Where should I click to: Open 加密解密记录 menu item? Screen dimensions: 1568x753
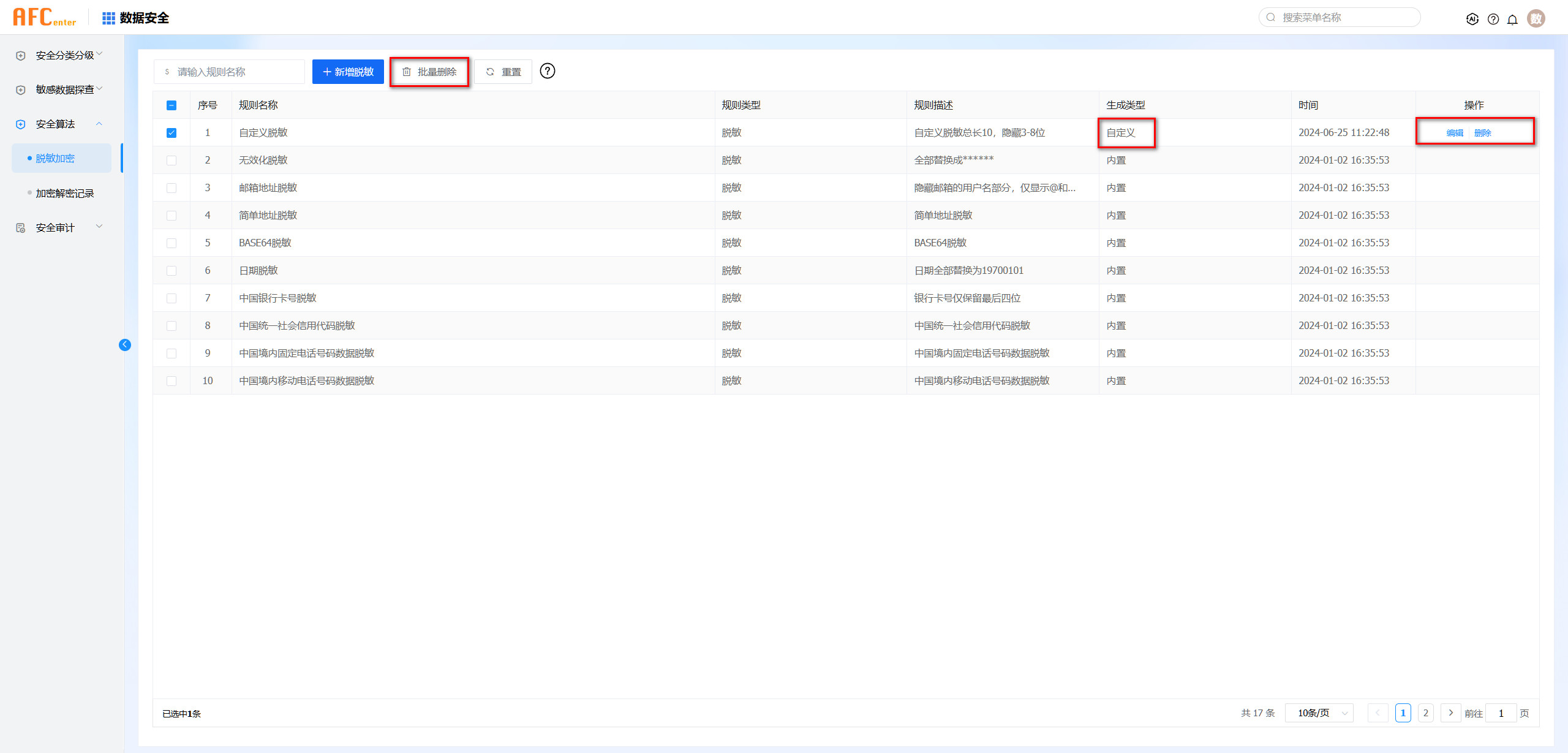(64, 193)
